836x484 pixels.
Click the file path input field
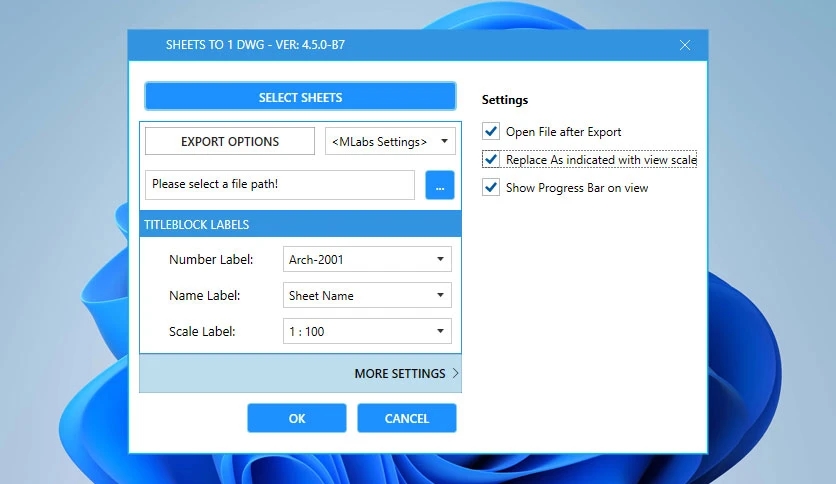280,184
